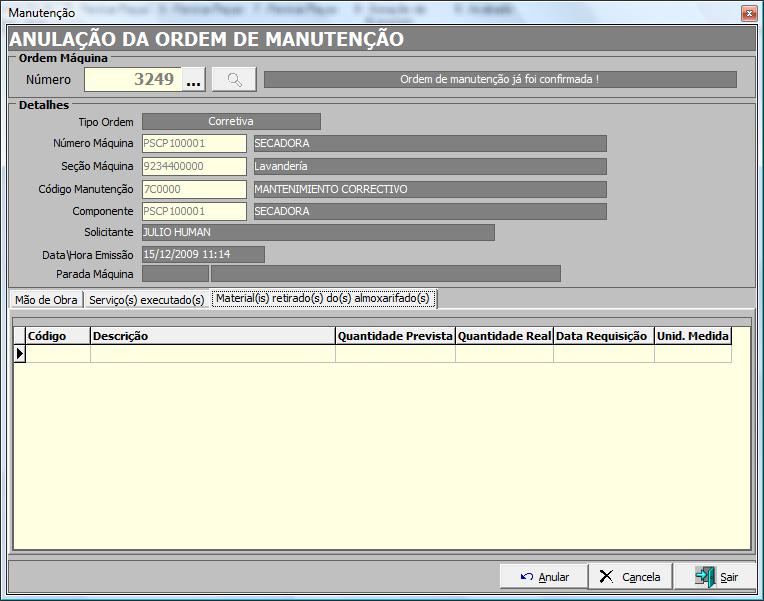This screenshot has width=764, height=601.
Task: Click the order Número field 3249
Action: coord(133,79)
